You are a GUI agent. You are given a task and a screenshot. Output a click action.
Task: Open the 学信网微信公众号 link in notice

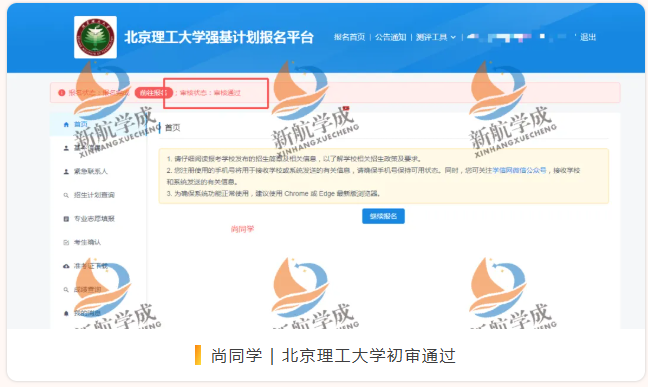point(519,170)
